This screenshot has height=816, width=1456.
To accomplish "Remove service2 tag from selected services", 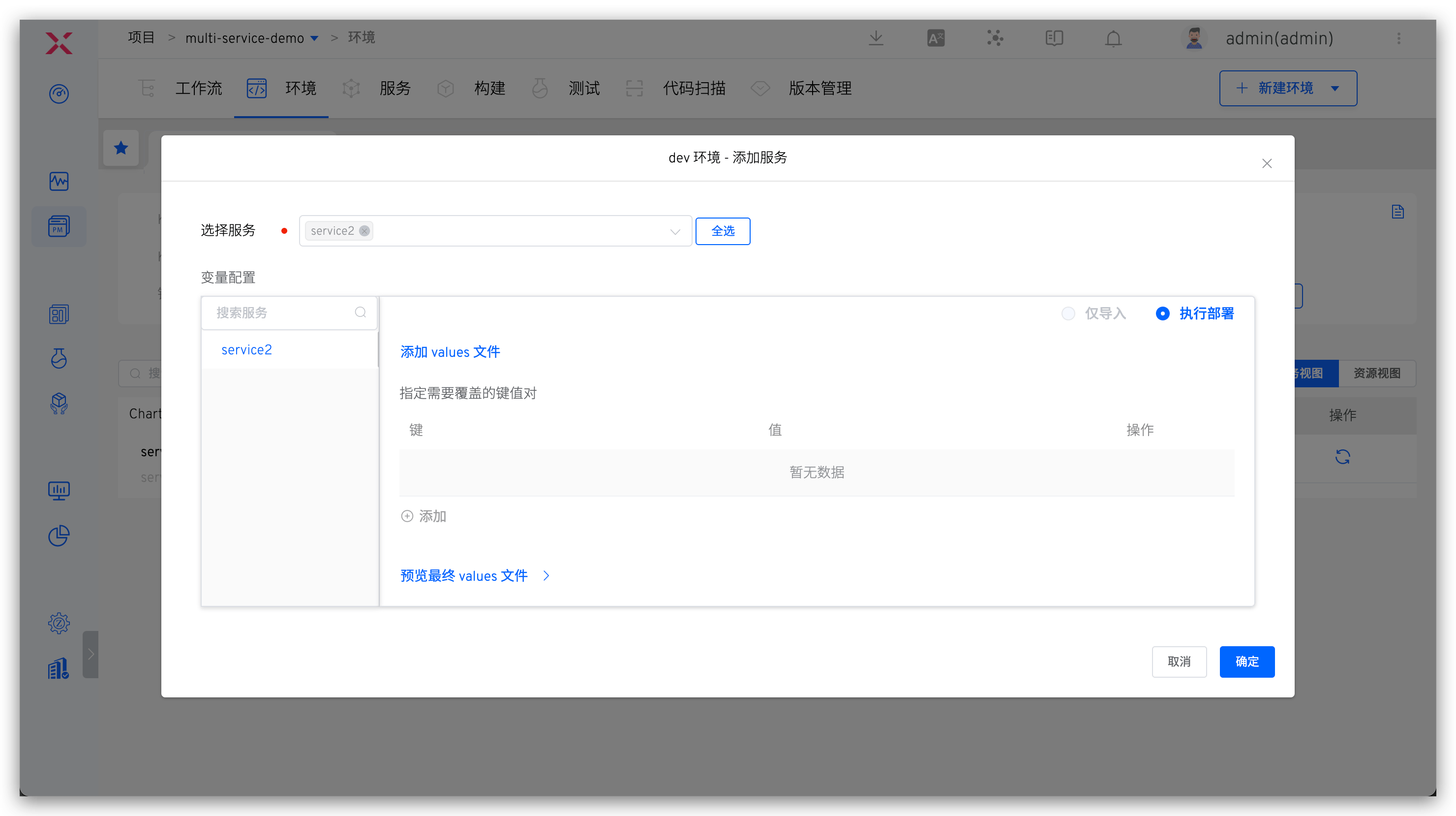I will 364,231.
